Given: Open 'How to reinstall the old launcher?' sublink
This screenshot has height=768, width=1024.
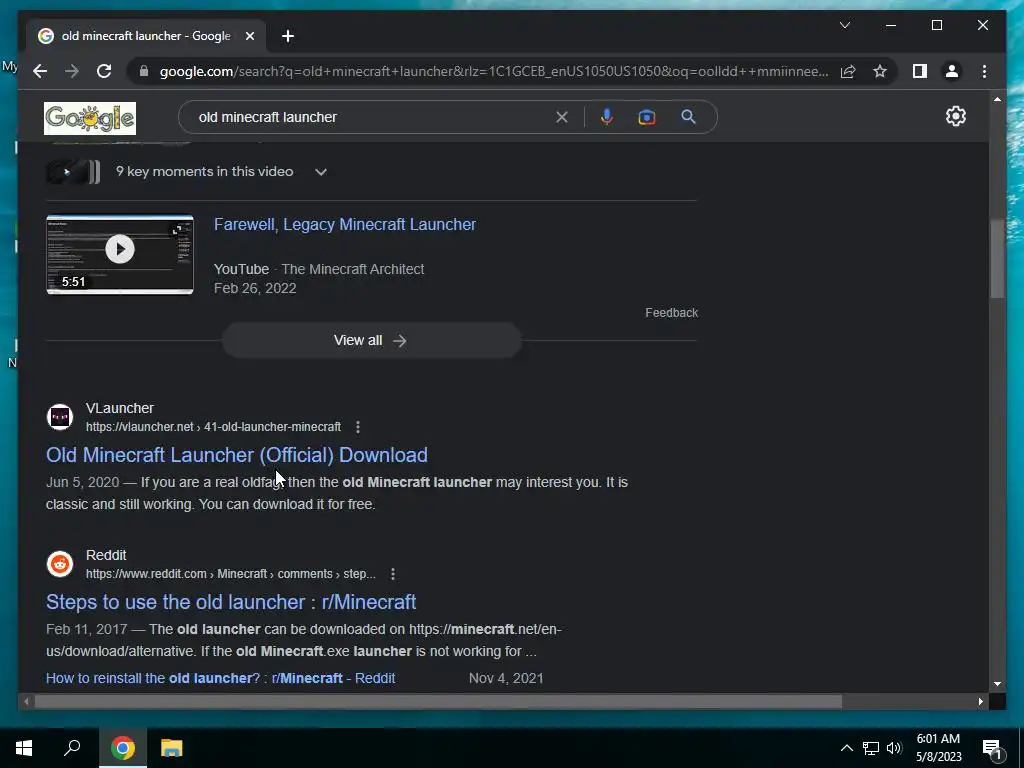Looking at the screenshot, I should click(x=220, y=678).
